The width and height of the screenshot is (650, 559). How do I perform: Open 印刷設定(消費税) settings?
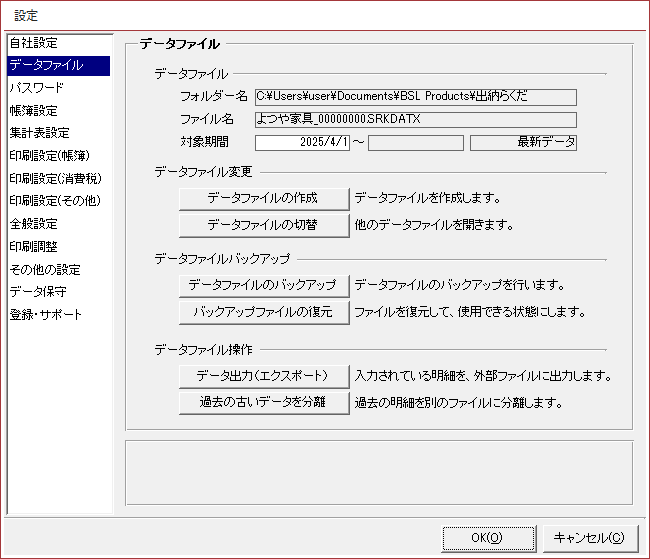54,179
